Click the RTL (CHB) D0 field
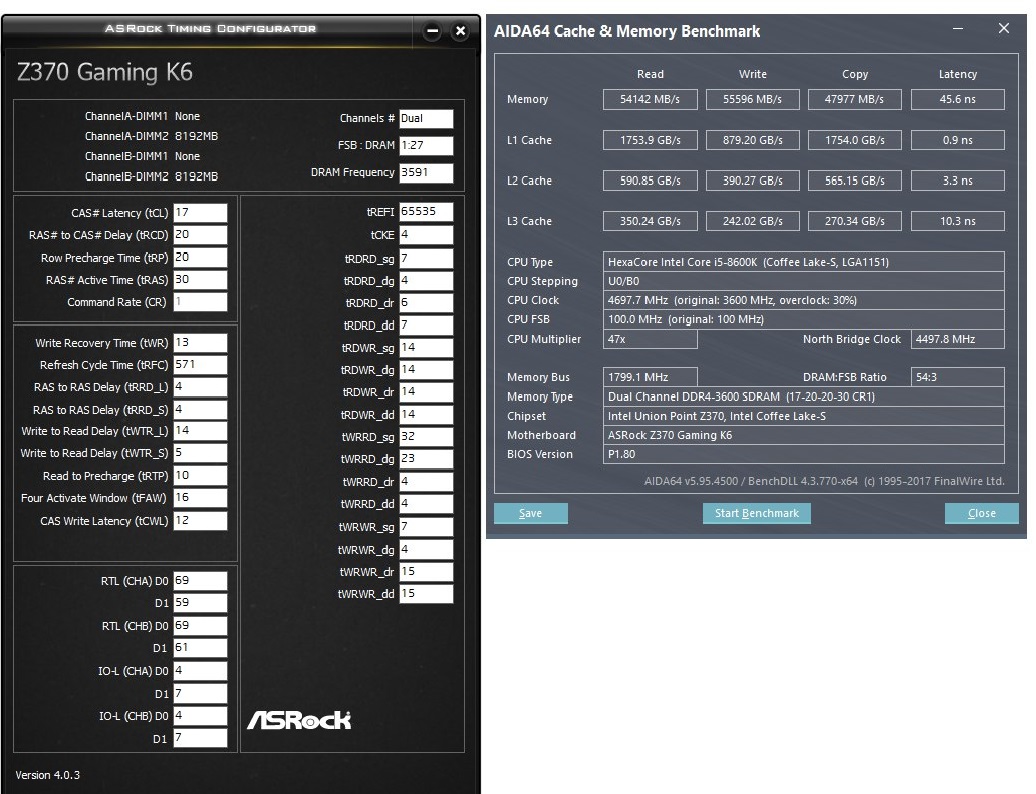Screen dimensions: 1036x794 pyautogui.click(x=200, y=626)
